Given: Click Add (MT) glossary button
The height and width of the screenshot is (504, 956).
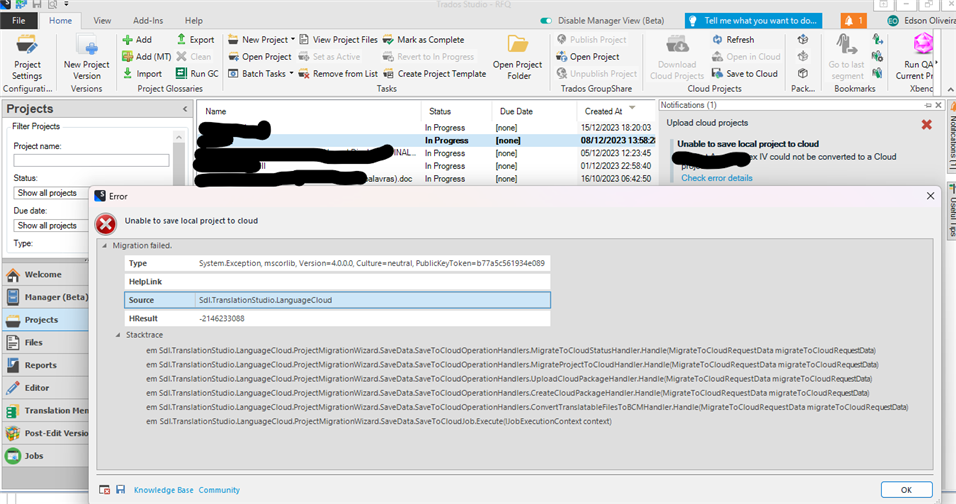Looking at the screenshot, I should [x=146, y=57].
